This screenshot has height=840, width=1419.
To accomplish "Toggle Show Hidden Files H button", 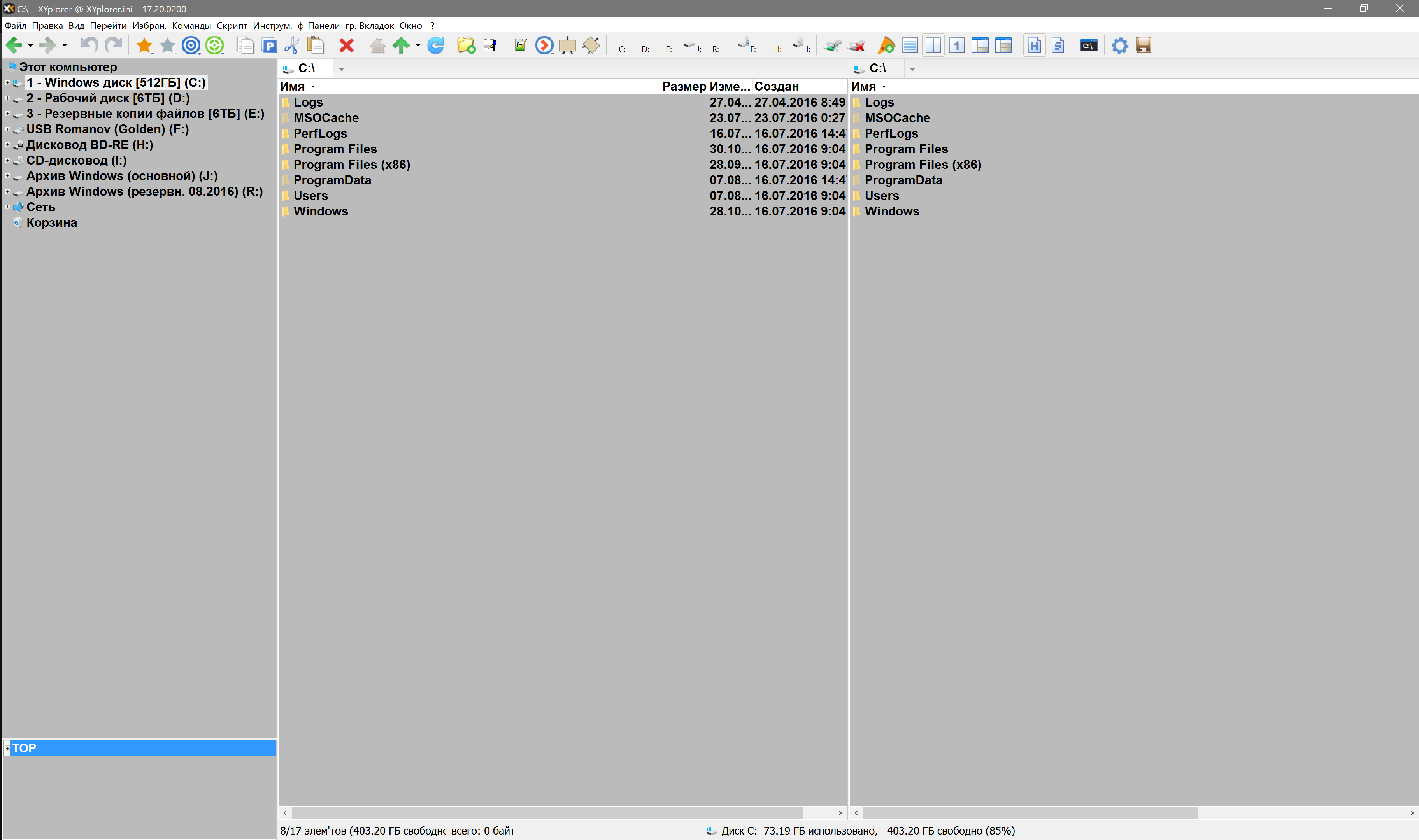I will tap(1034, 45).
